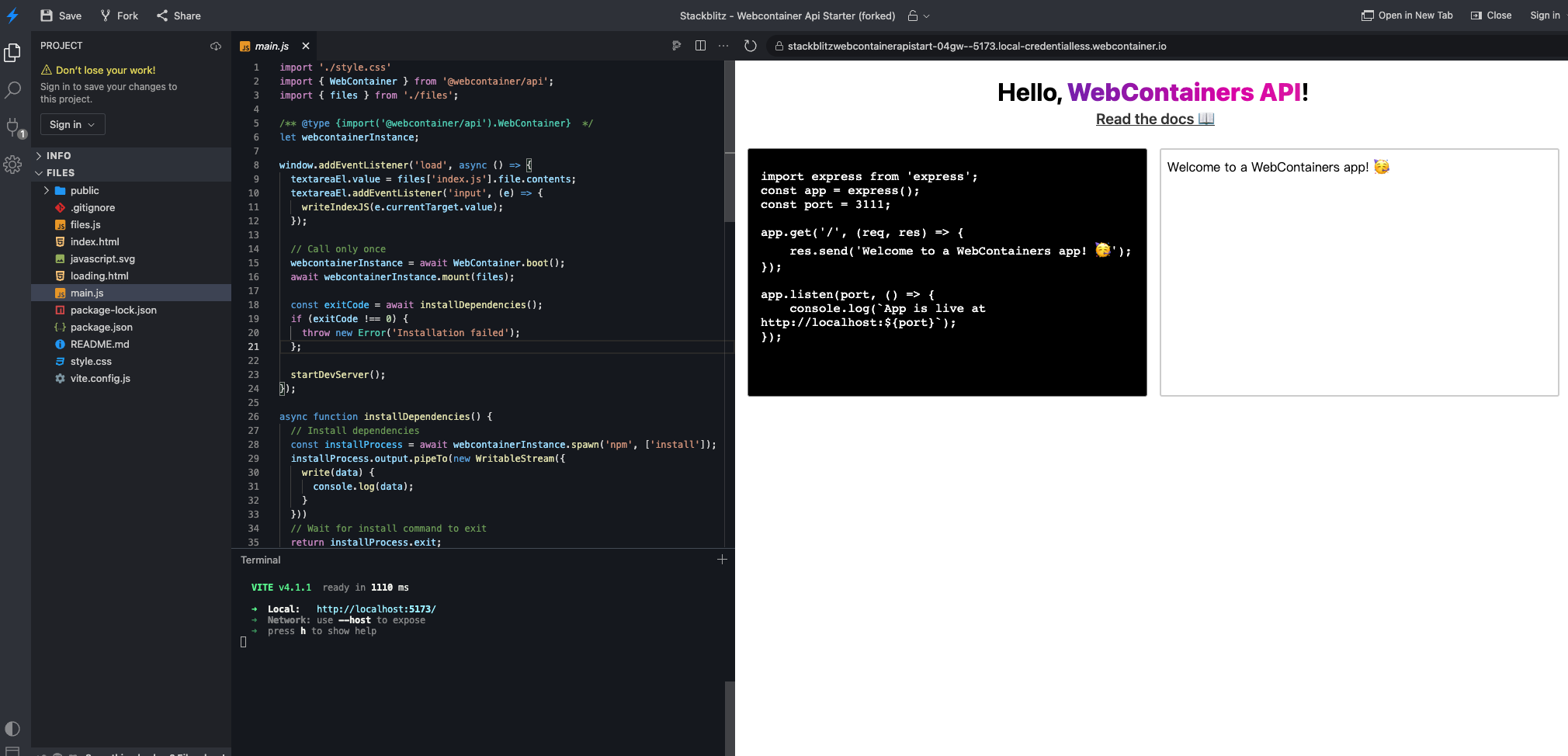1568x756 pixels.
Task: Click the format document icon in editor toolbar
Action: click(x=676, y=46)
